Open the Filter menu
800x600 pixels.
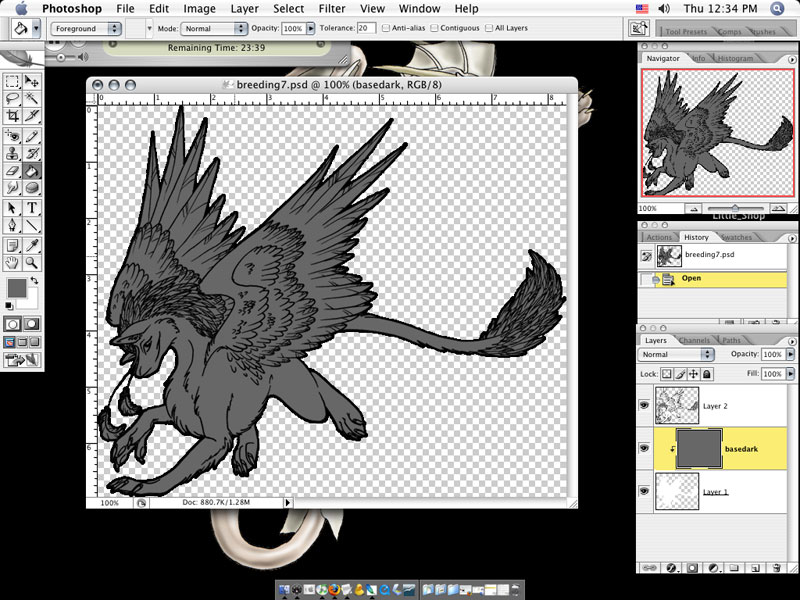pos(332,8)
